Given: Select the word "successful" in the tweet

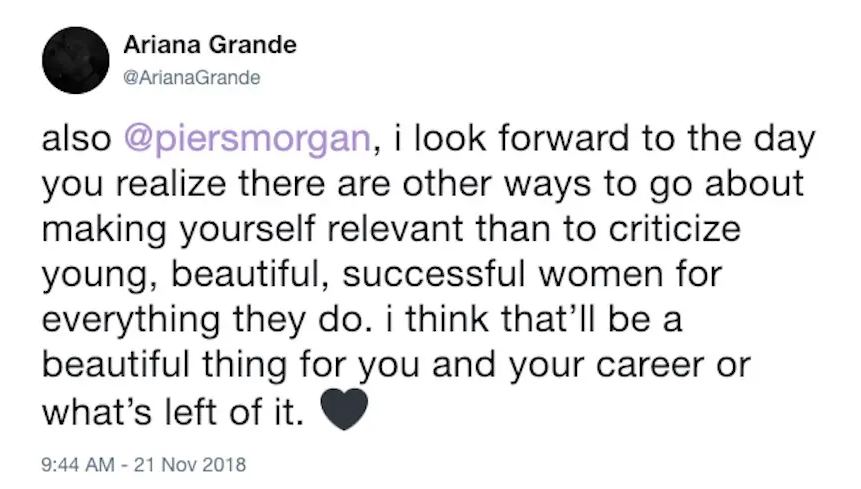Looking at the screenshot, I should [434, 274].
